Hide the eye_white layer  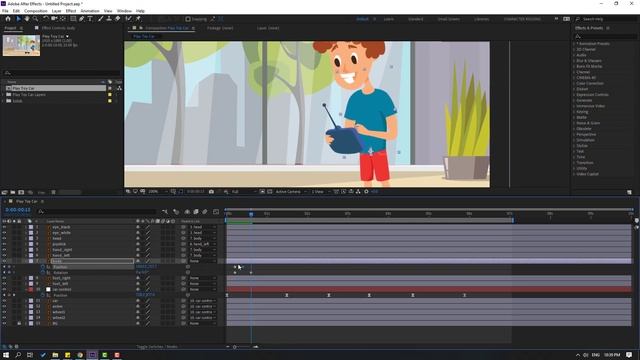click(4, 233)
